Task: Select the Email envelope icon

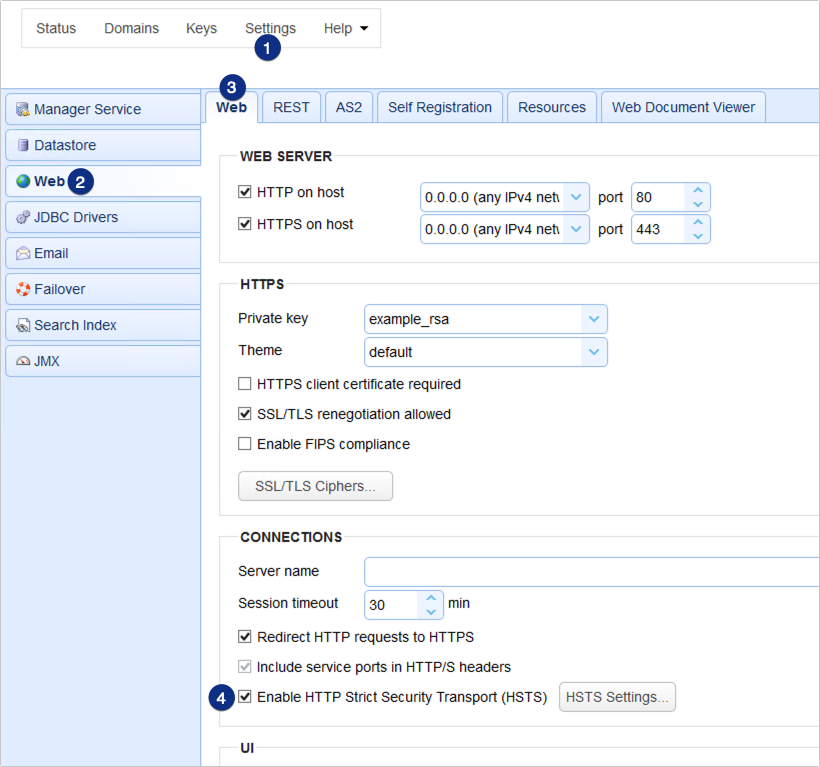Action: click(x=24, y=253)
